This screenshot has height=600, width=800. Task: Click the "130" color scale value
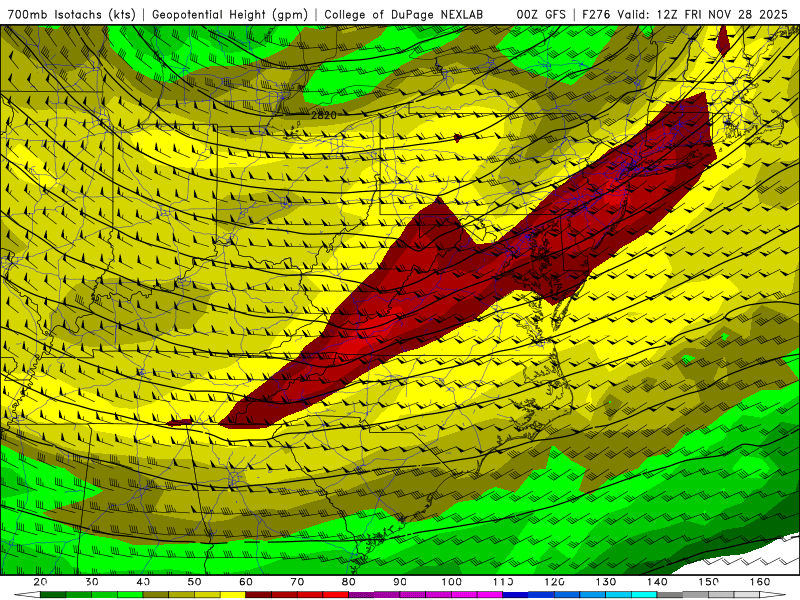(x=606, y=582)
